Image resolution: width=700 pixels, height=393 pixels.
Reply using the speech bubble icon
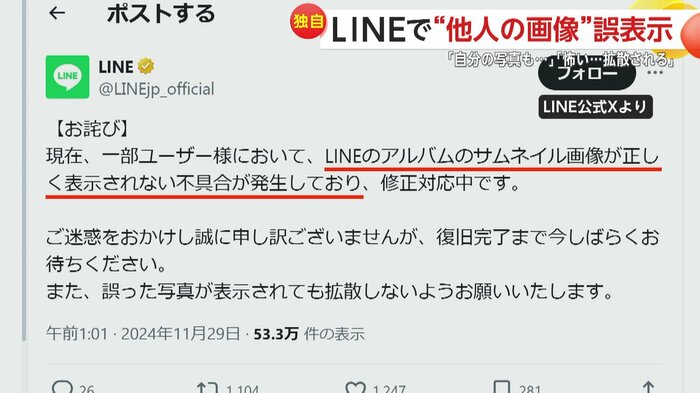tap(62, 388)
